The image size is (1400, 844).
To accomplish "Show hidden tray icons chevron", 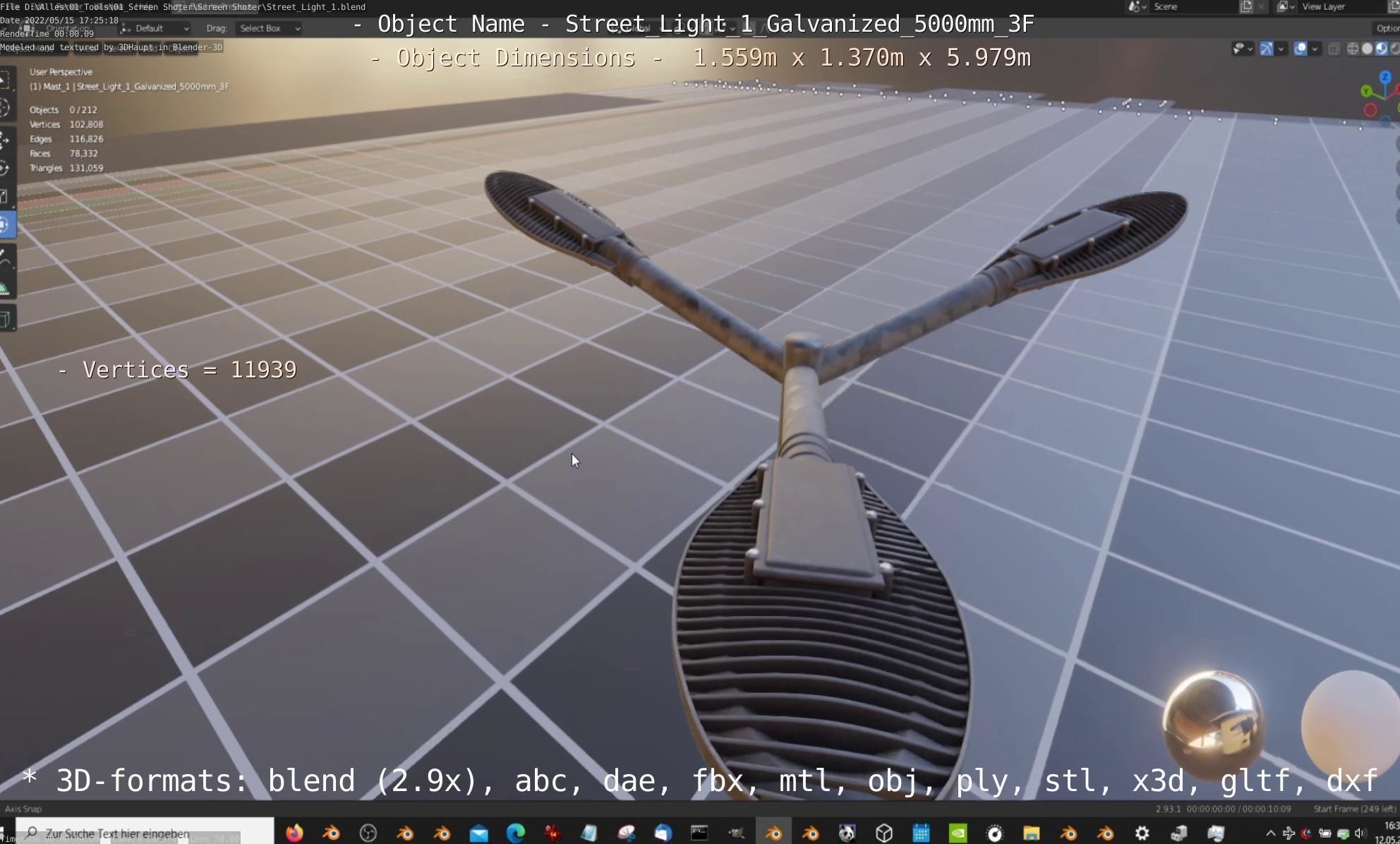I will point(1270,833).
